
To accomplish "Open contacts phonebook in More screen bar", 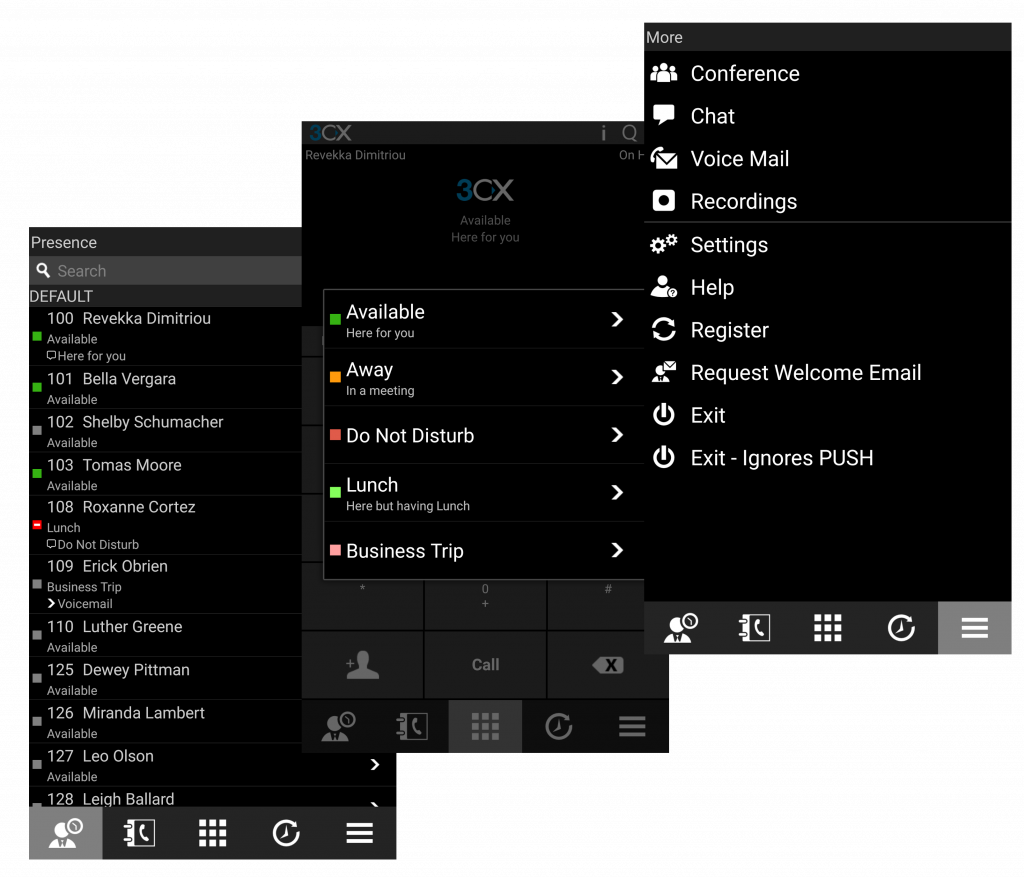I will coord(754,628).
